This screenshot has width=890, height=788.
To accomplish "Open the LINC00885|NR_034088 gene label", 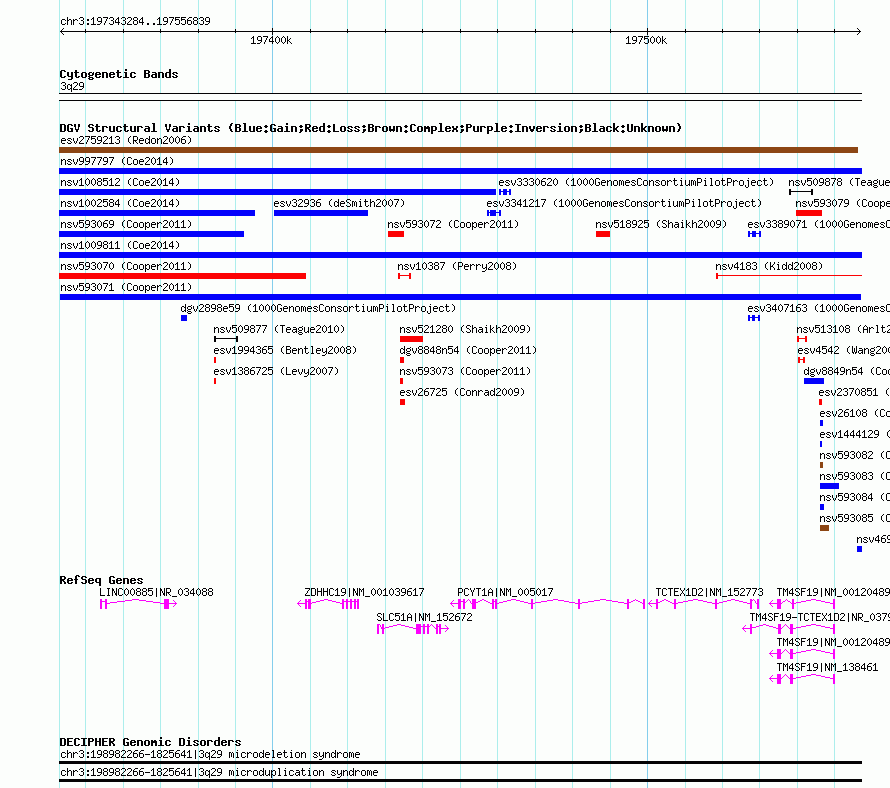I will pos(156,592).
